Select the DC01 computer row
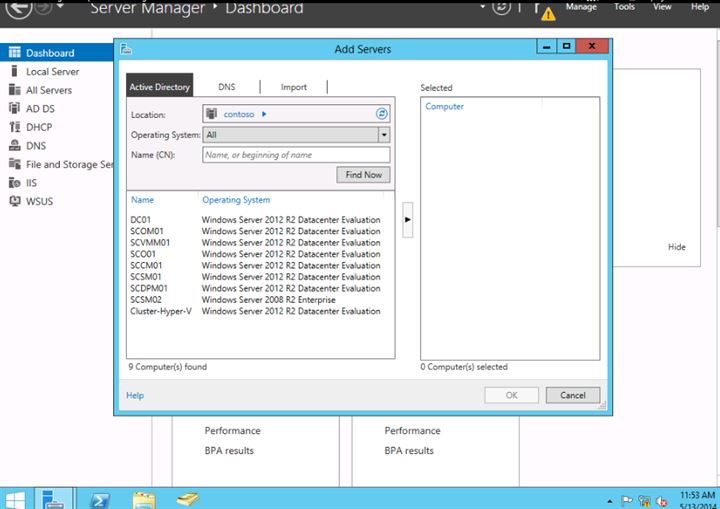 tap(260, 220)
